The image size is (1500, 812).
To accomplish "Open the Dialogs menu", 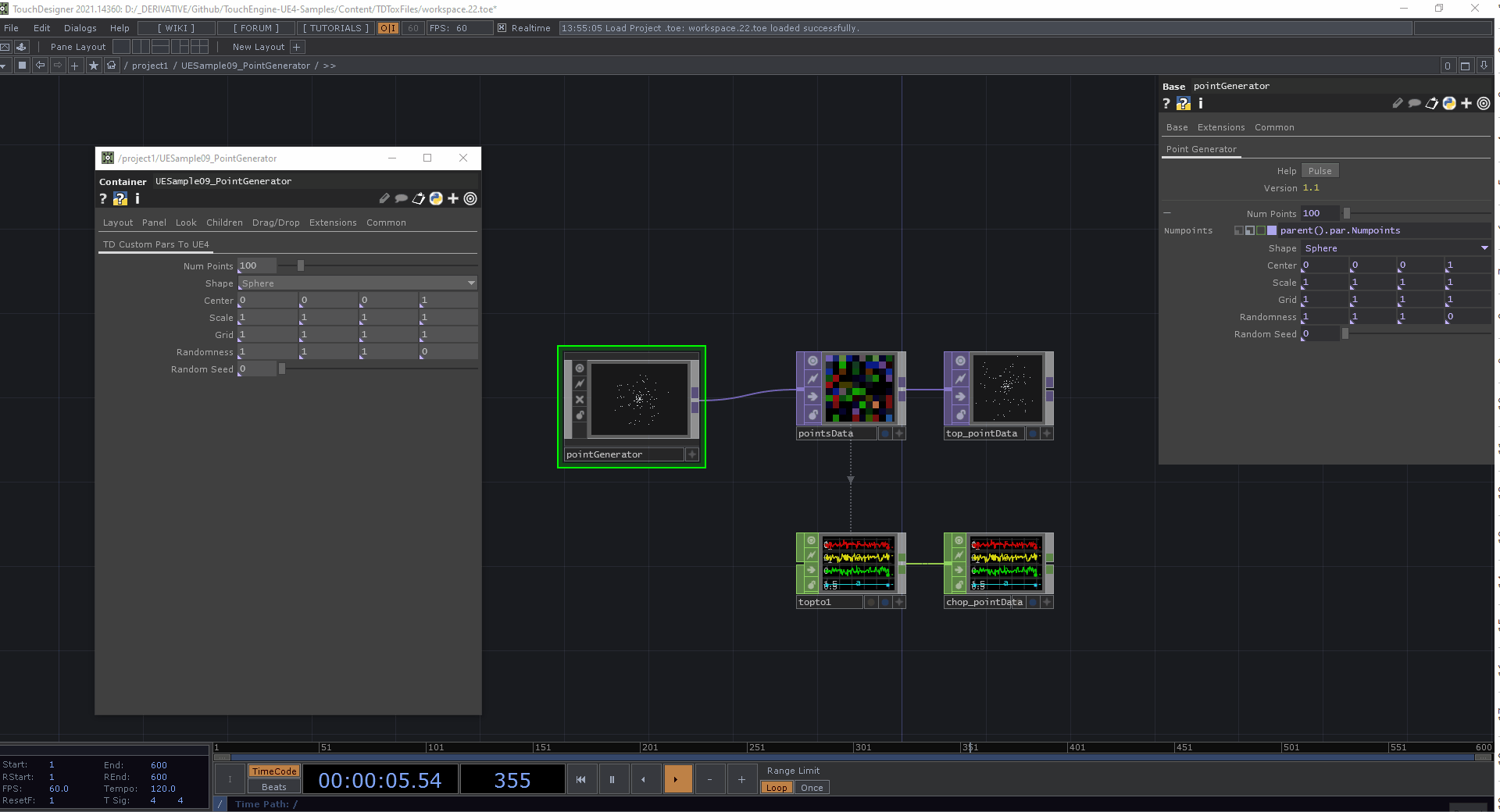I will point(80,28).
